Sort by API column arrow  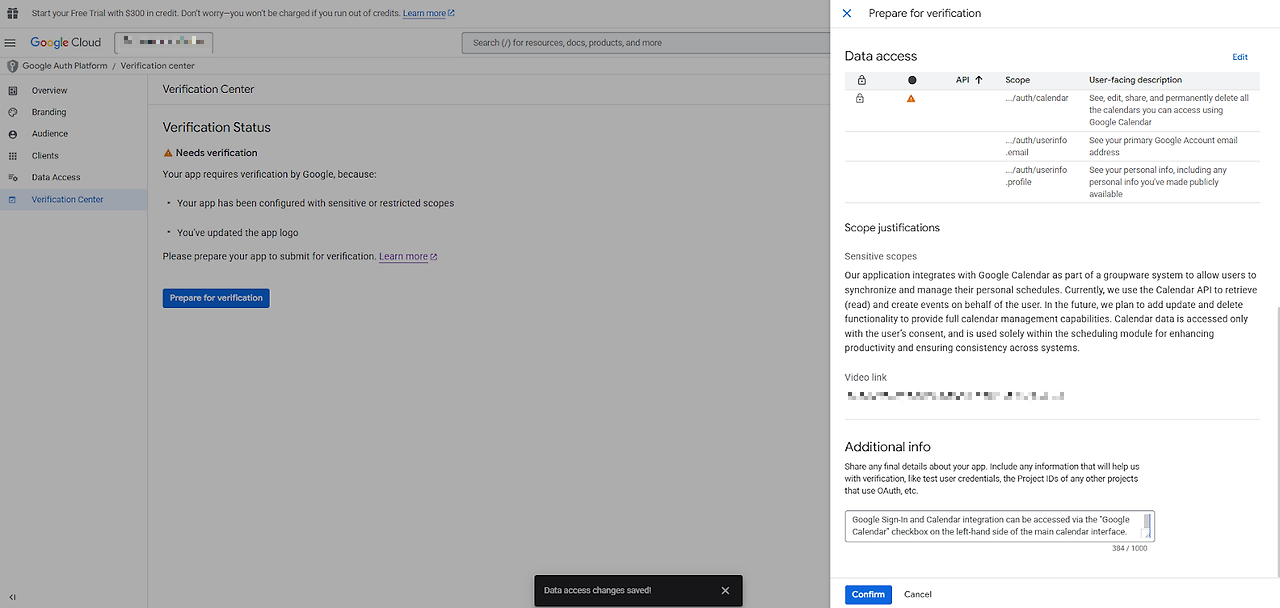979,80
